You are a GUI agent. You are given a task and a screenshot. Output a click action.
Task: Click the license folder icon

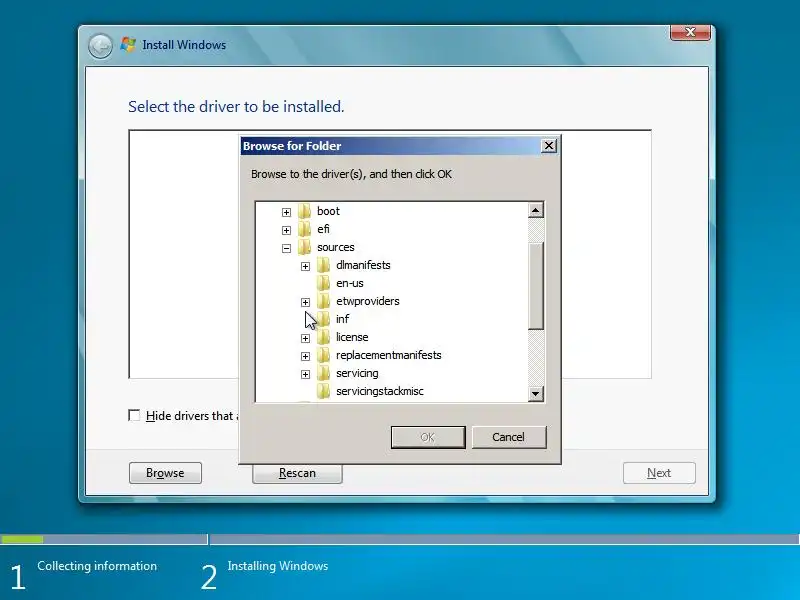click(323, 337)
